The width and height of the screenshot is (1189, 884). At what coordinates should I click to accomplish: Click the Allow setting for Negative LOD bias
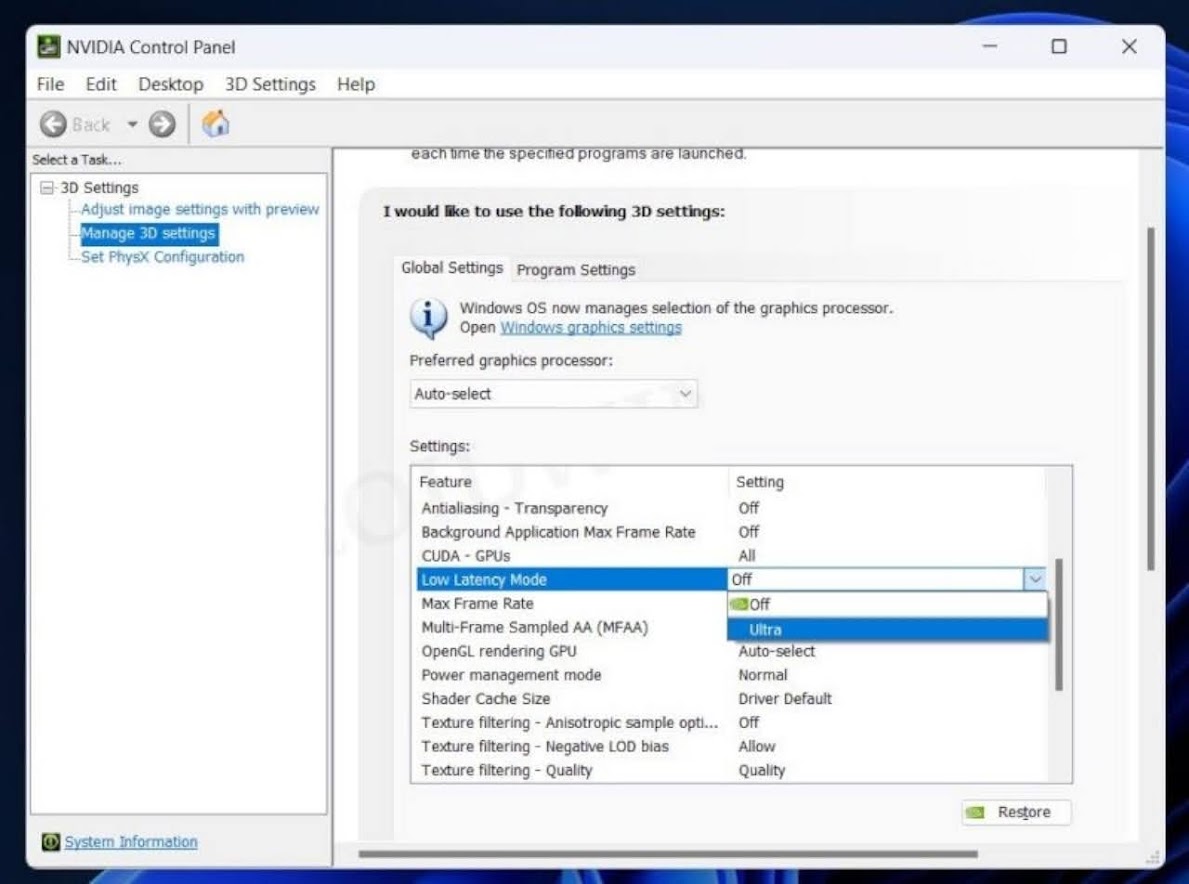(x=757, y=747)
